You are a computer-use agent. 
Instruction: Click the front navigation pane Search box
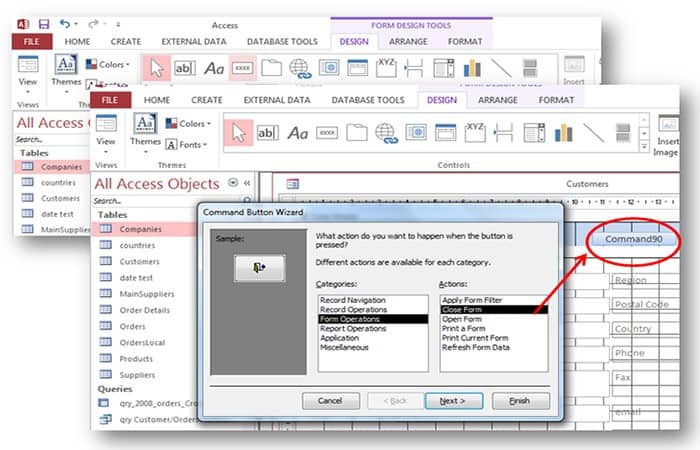tap(167, 201)
